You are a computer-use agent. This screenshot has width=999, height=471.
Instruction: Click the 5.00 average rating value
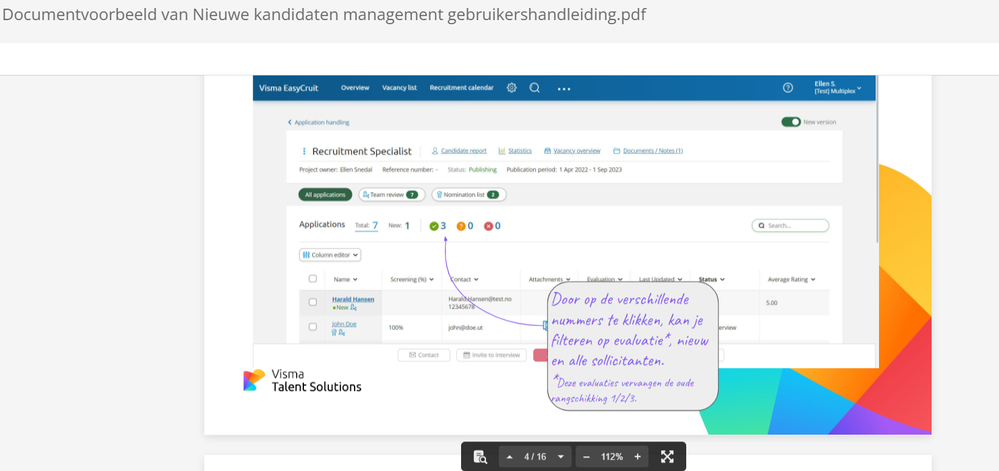click(x=772, y=303)
